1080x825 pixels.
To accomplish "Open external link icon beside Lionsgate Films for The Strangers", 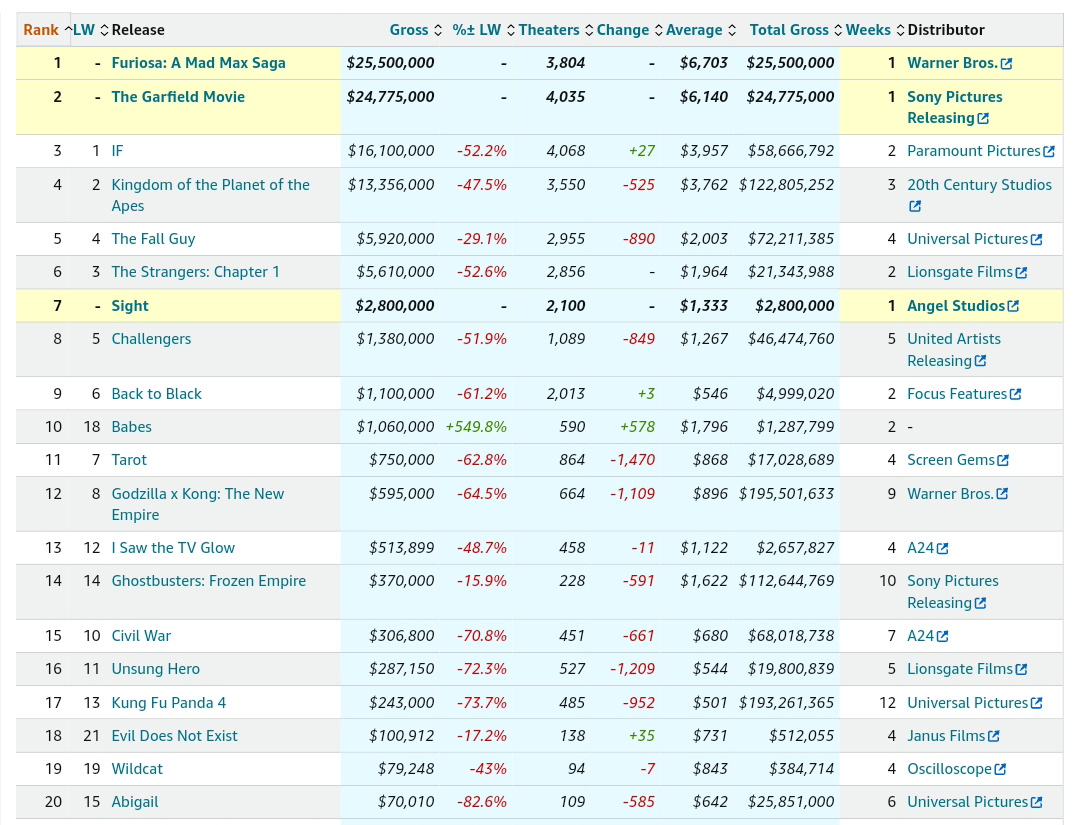I will click(1021, 273).
